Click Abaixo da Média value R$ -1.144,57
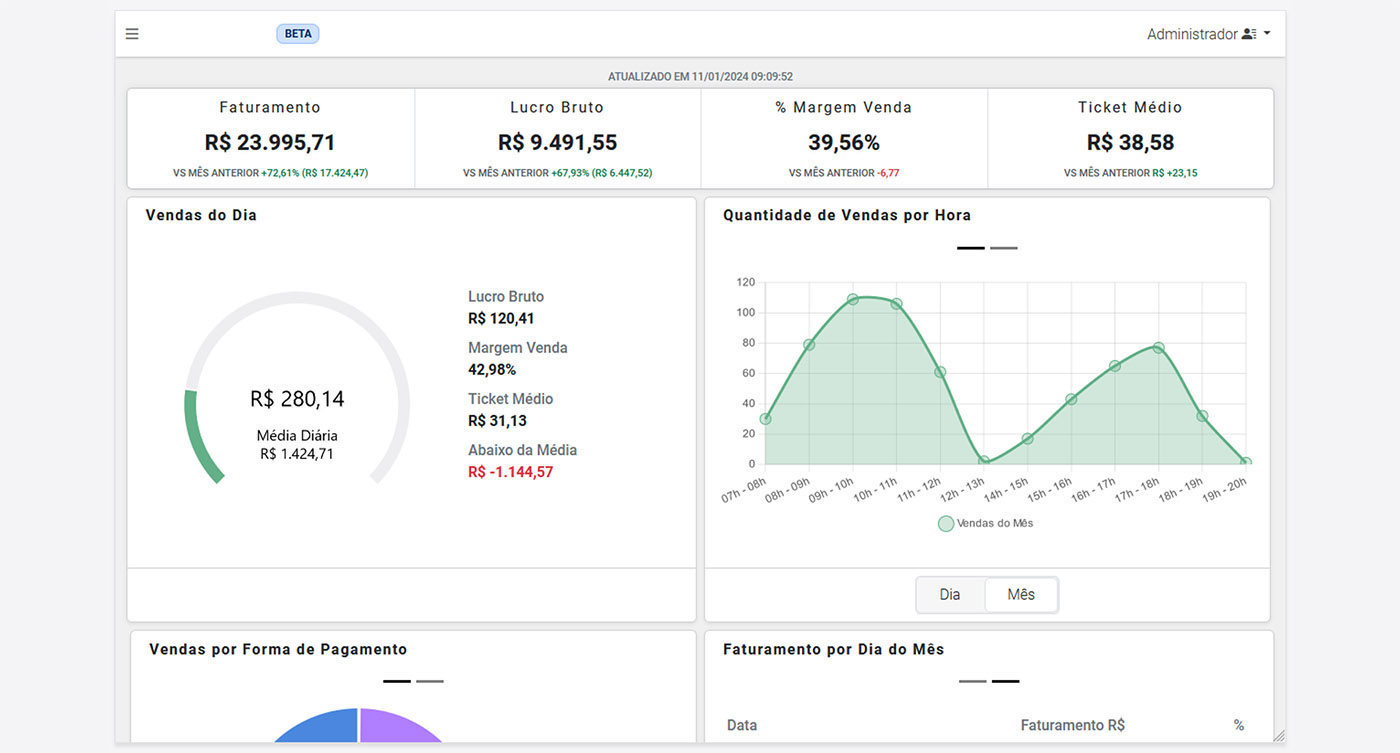1400x753 pixels. pyautogui.click(x=510, y=472)
